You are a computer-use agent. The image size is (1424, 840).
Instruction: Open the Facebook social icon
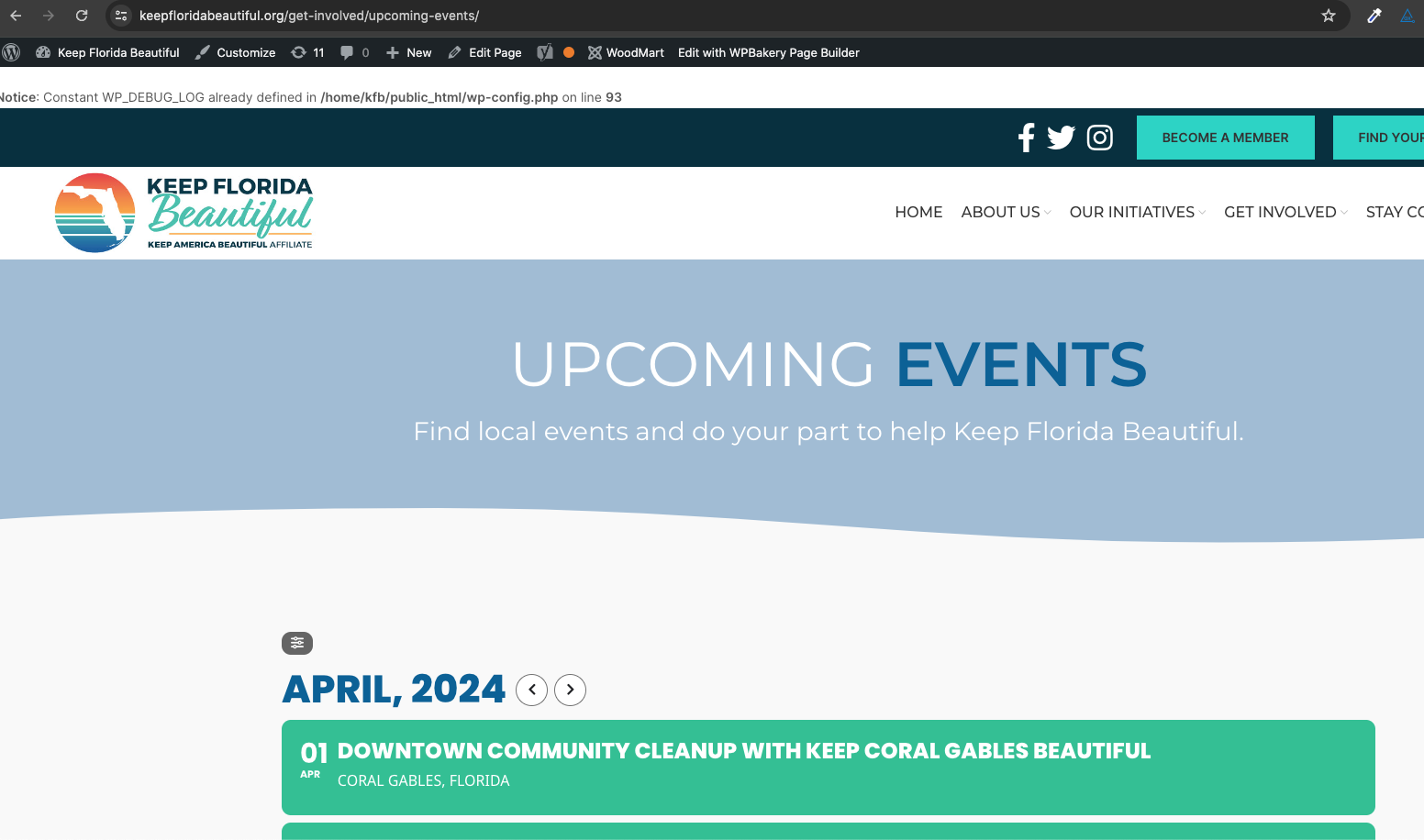pos(1026,138)
